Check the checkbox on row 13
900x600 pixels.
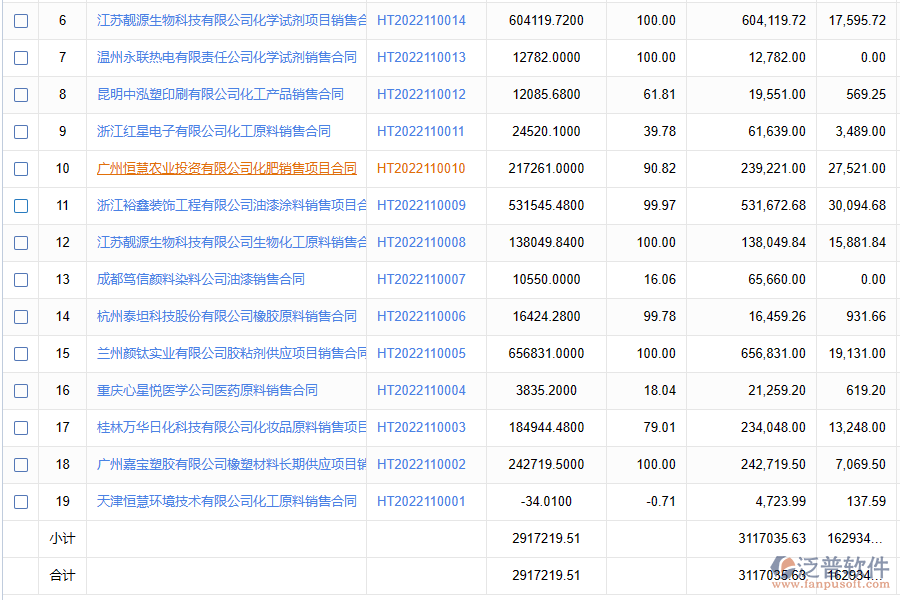21,279
